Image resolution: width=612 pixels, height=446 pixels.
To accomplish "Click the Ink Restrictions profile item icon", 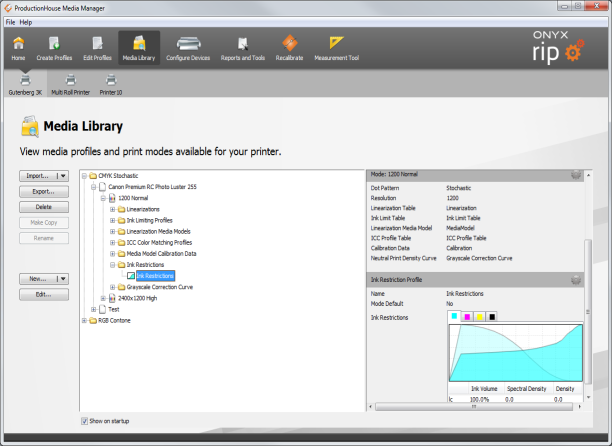I will pos(131,276).
